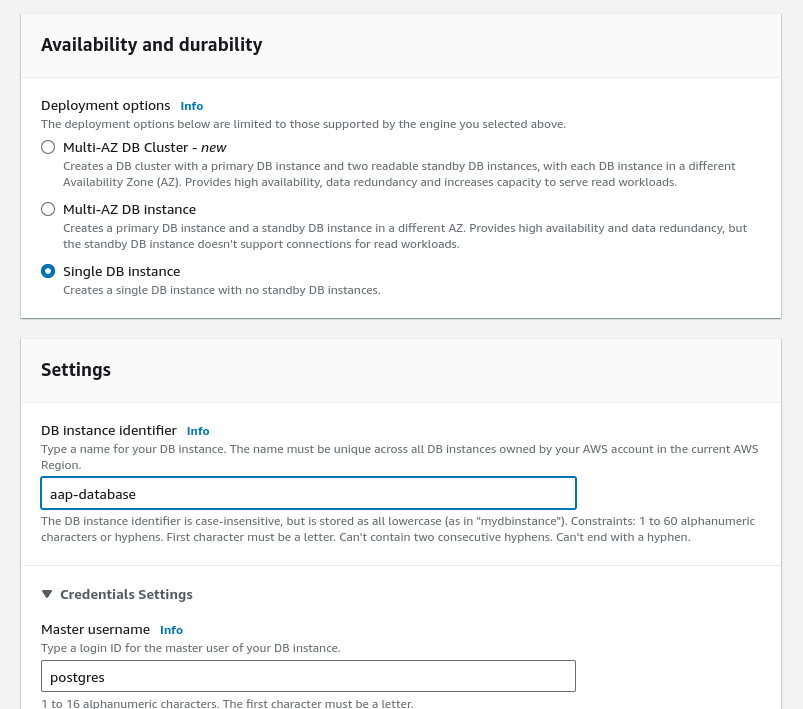Screen dimensions: 803x709
Task: Click the Deployment options label
Action: pyautogui.click(x=105, y=106)
